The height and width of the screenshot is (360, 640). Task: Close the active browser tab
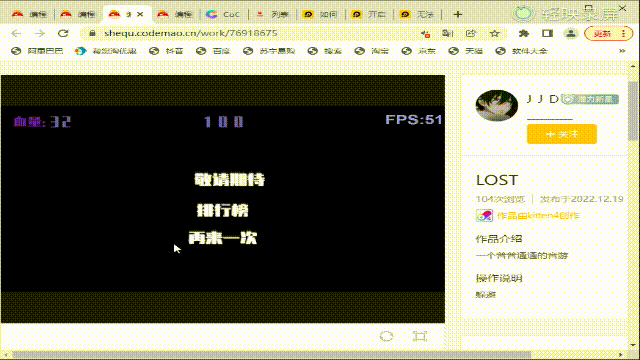[x=140, y=14]
